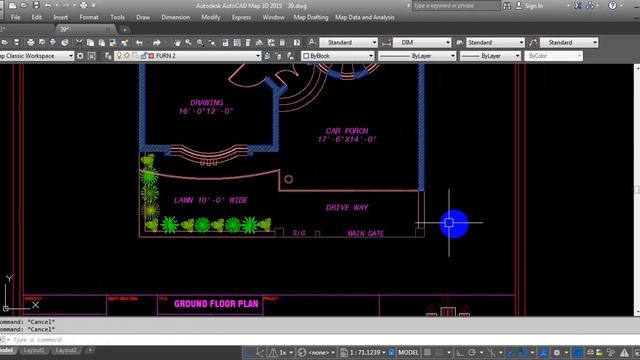Click the Save icon in quick access toolbar
This screenshot has height=360, width=640.
pos(36,5)
